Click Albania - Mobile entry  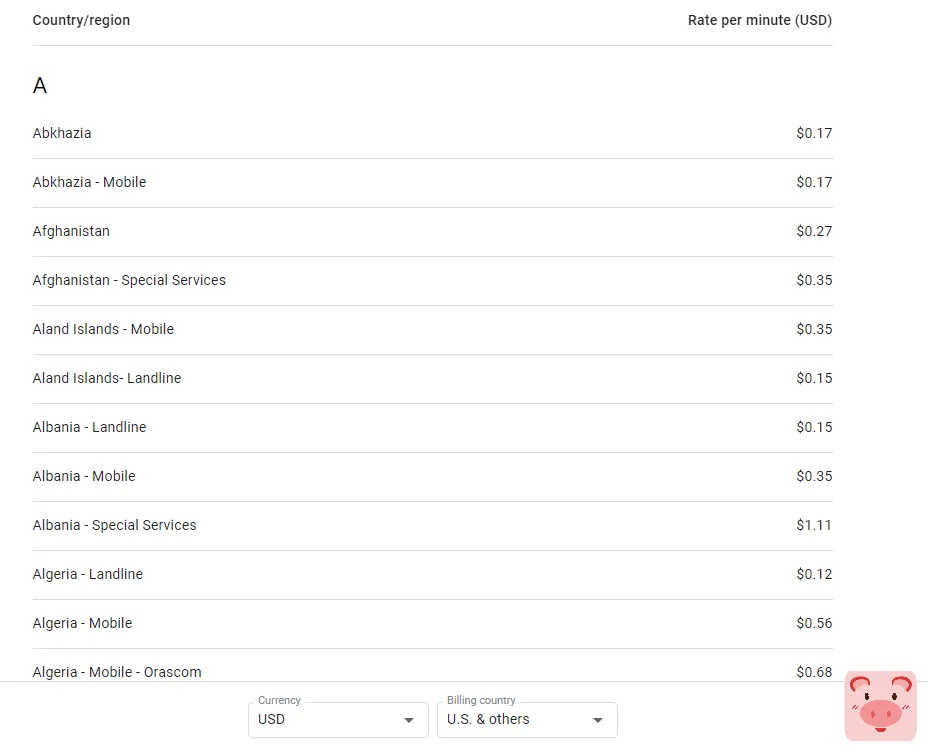click(84, 476)
